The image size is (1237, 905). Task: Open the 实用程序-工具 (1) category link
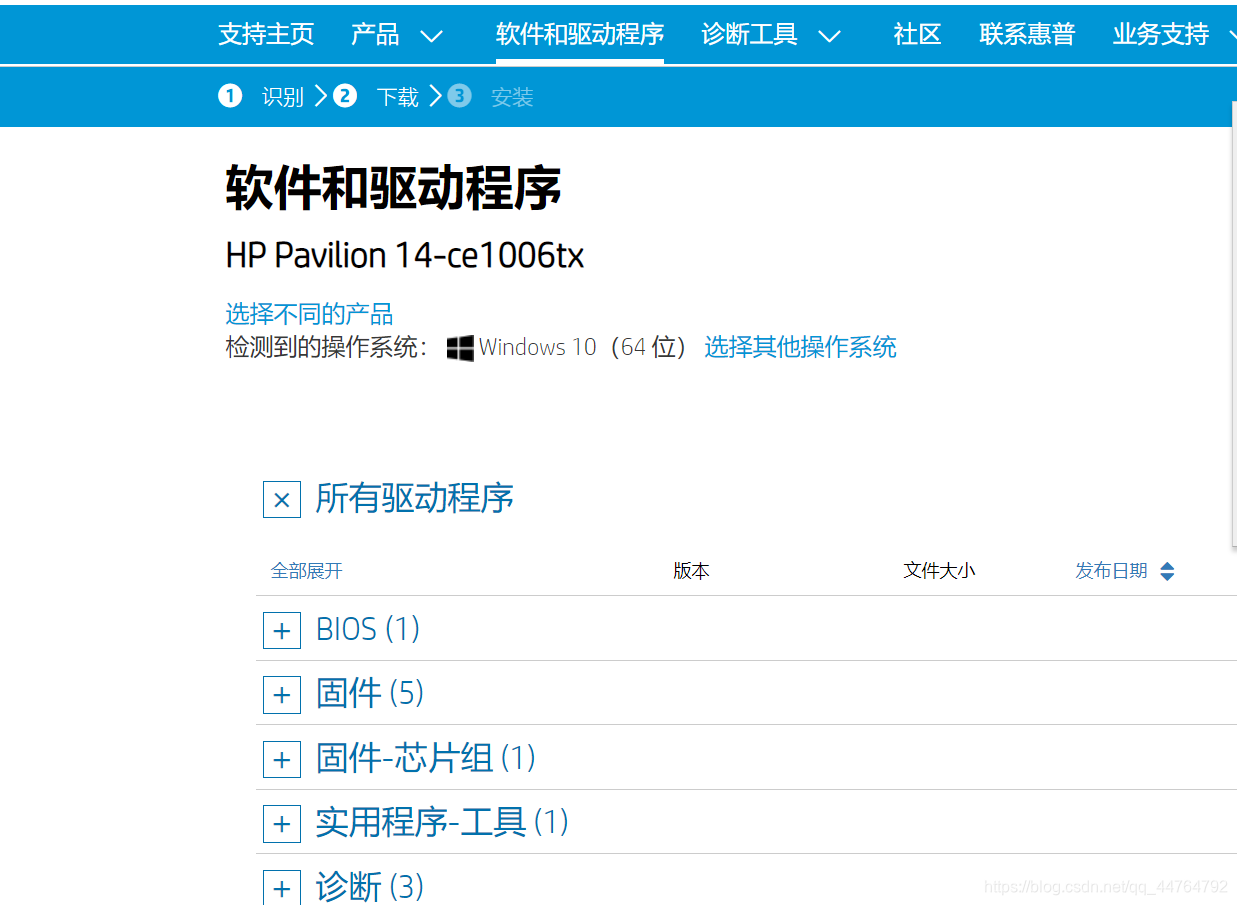tap(442, 823)
